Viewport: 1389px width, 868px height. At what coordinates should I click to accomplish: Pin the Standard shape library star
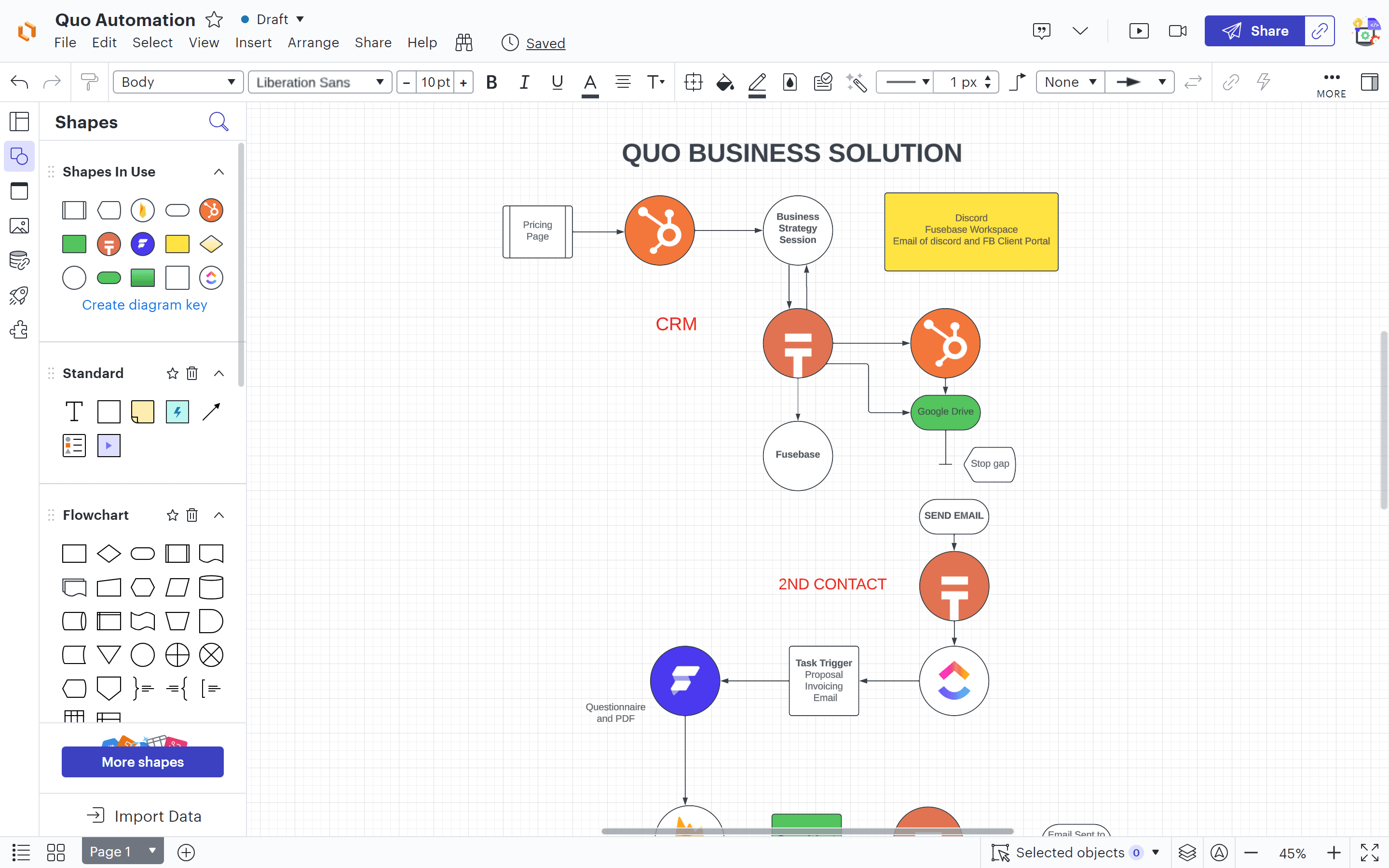click(172, 373)
